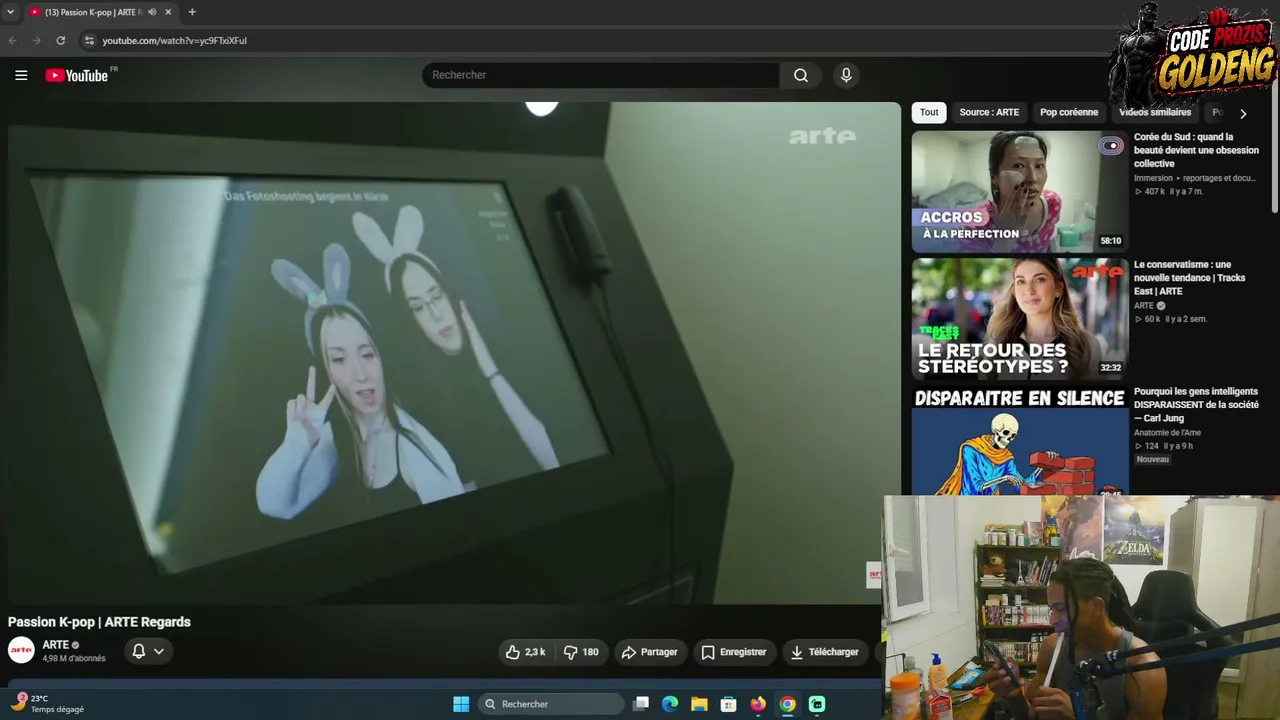The width and height of the screenshot is (1280, 720).
Task: Start voice search with the microphone icon
Action: pyautogui.click(x=846, y=75)
